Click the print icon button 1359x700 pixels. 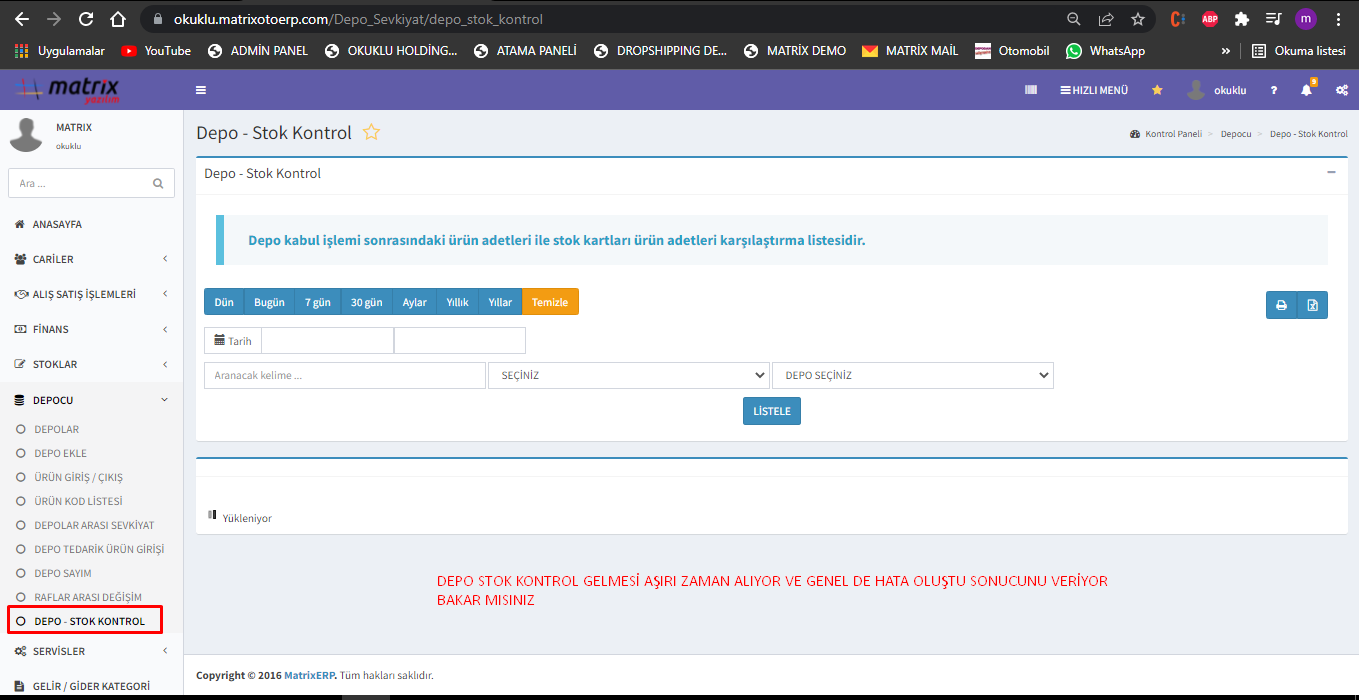tap(1281, 305)
